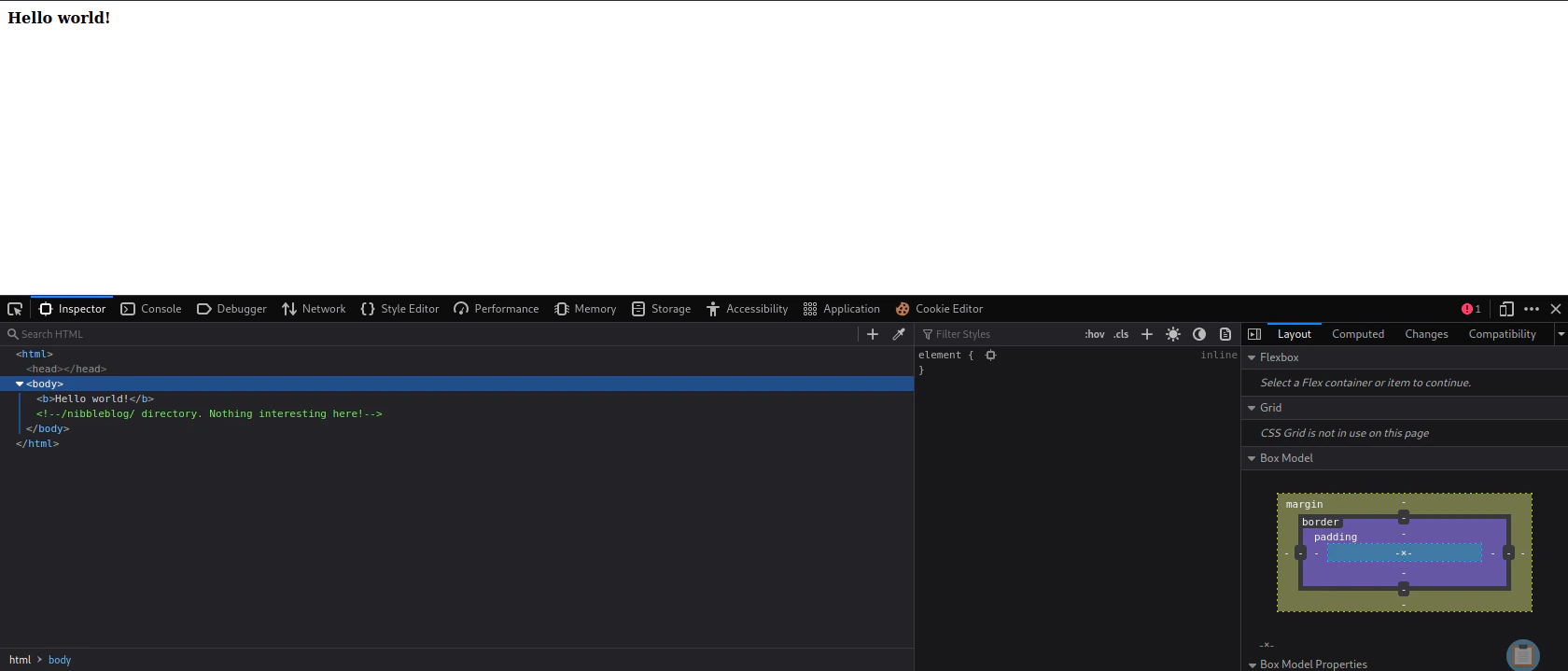Click the Hello world! page text

coord(59,18)
